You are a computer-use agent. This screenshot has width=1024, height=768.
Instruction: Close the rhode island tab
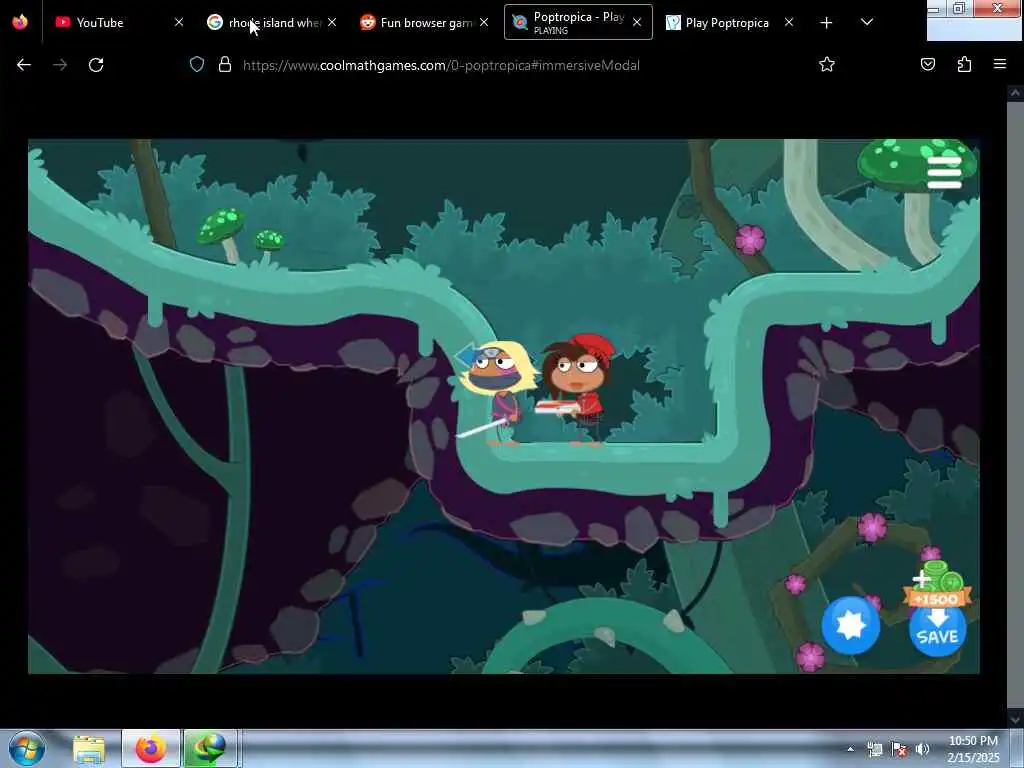pos(332,22)
